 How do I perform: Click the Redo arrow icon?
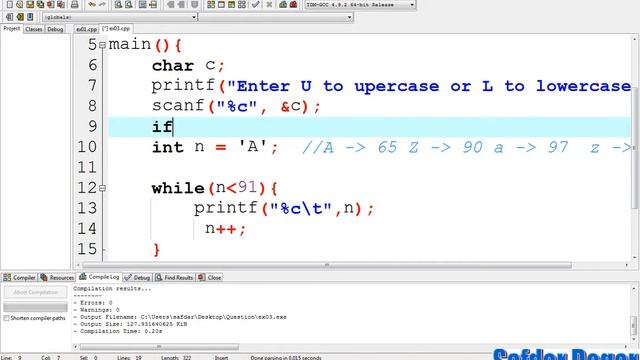point(102,5)
